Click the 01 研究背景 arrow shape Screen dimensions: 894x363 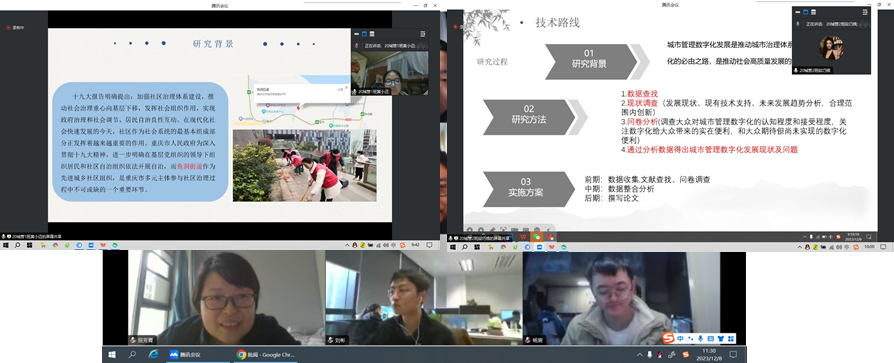[x=591, y=62]
